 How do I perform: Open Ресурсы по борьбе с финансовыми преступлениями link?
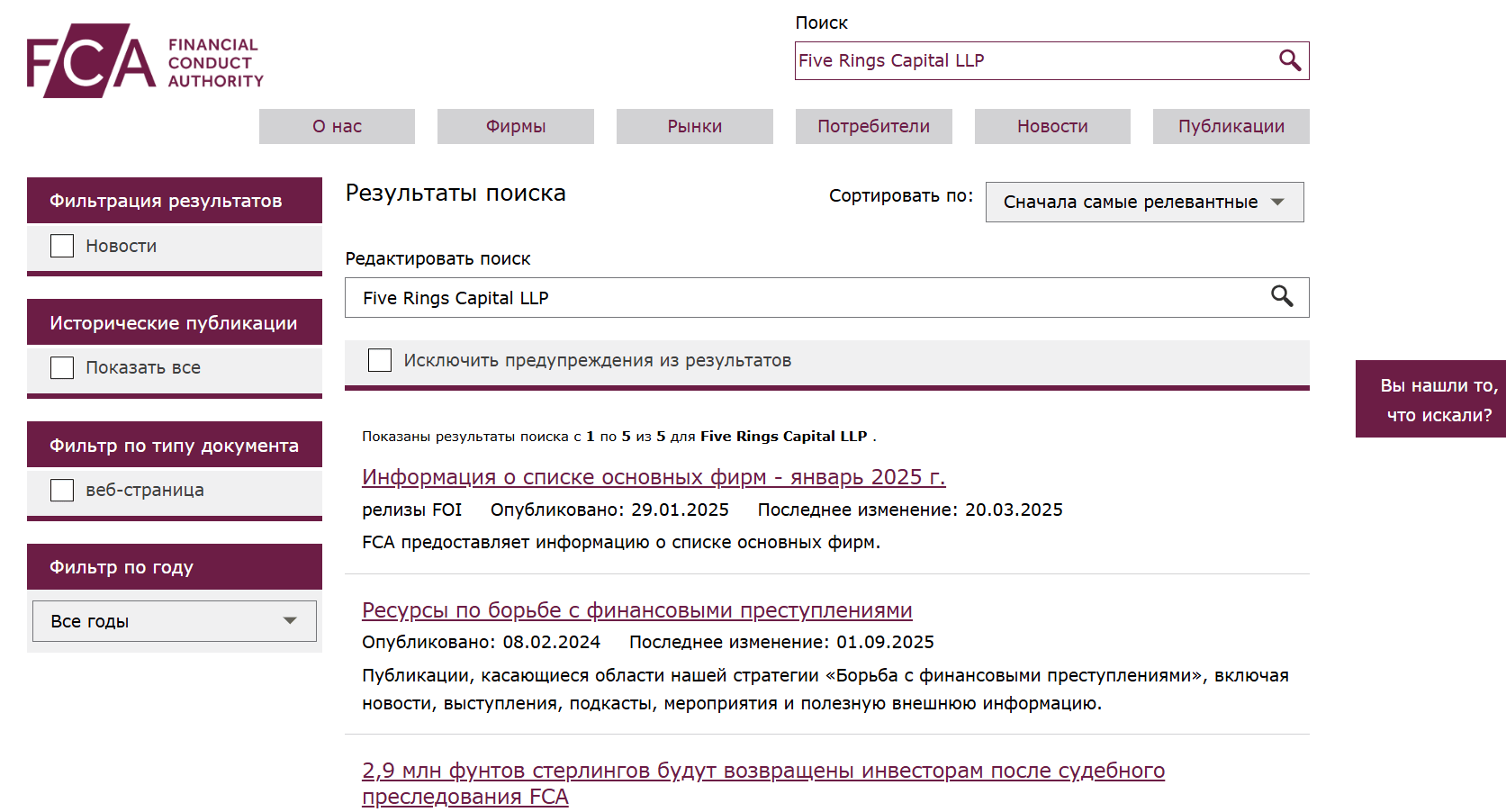pos(637,610)
